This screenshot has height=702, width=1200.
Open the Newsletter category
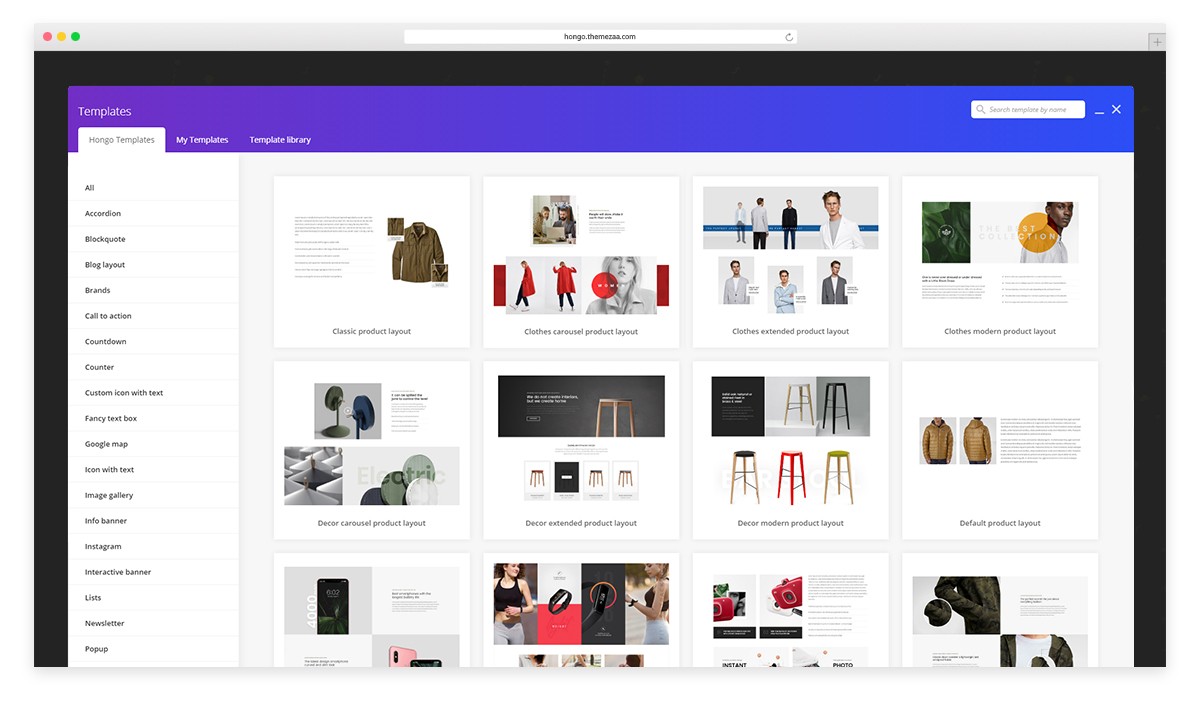[x=153, y=623]
